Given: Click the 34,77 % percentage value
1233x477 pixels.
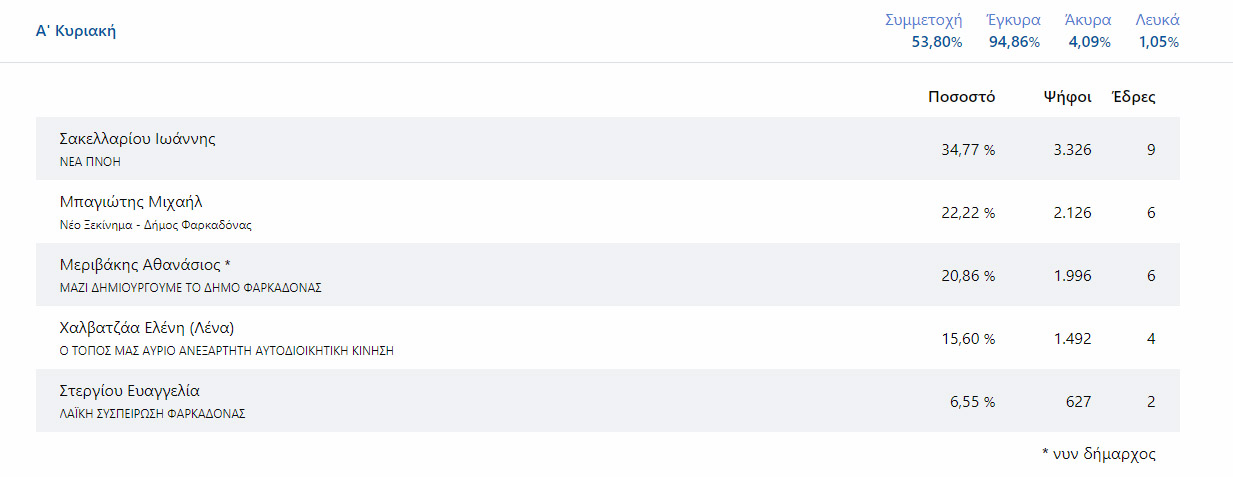Looking at the screenshot, I should [968, 150].
